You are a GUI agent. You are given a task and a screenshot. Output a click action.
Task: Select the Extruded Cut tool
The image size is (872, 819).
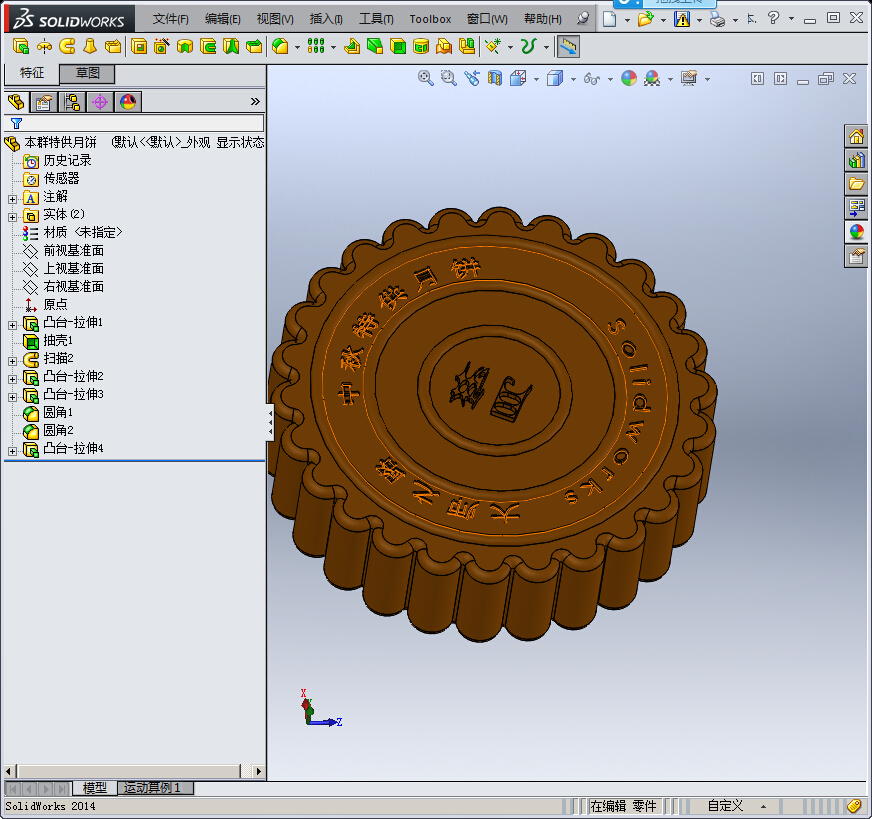[x=139, y=47]
